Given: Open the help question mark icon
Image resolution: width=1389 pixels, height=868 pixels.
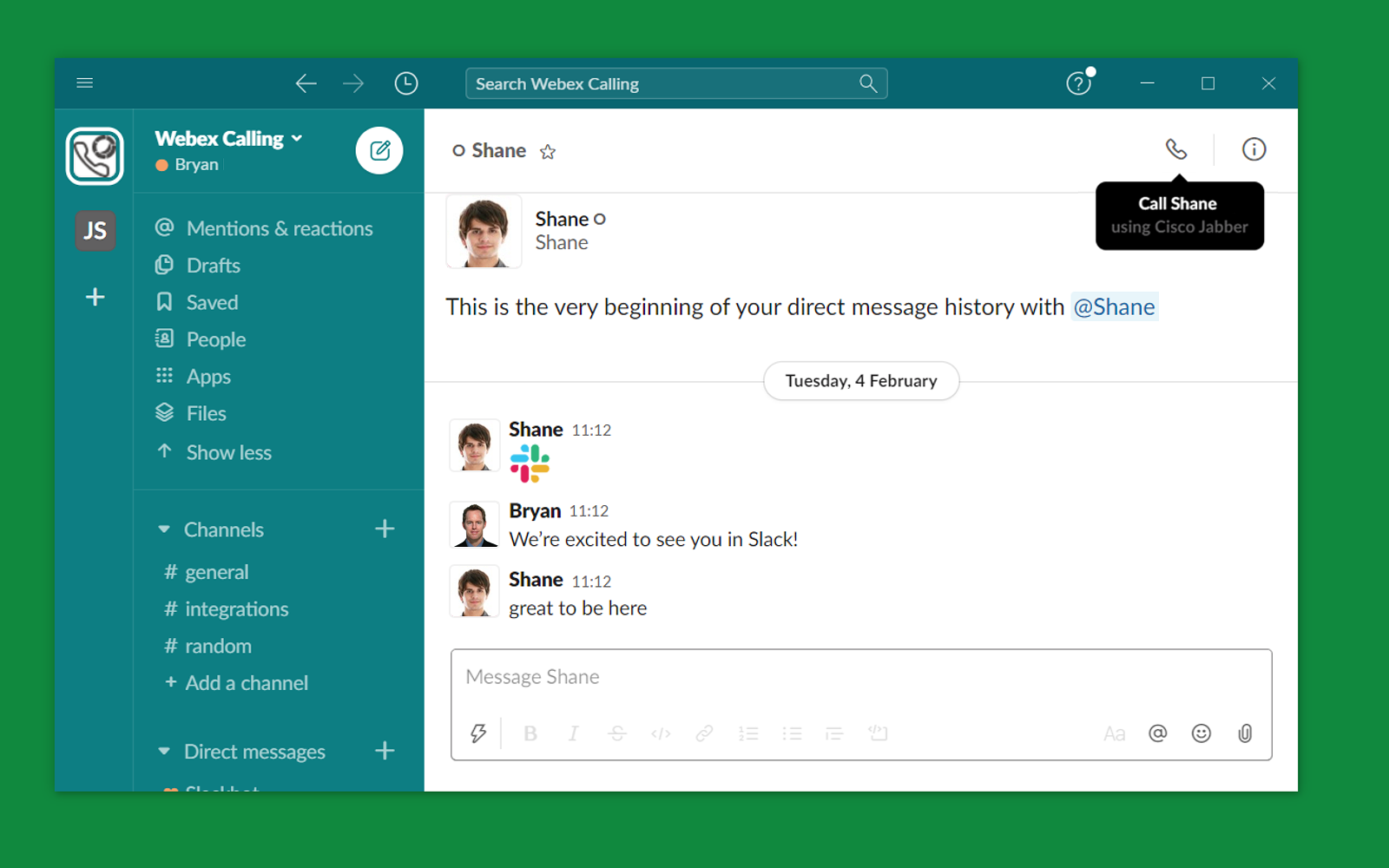Looking at the screenshot, I should click(x=1078, y=83).
